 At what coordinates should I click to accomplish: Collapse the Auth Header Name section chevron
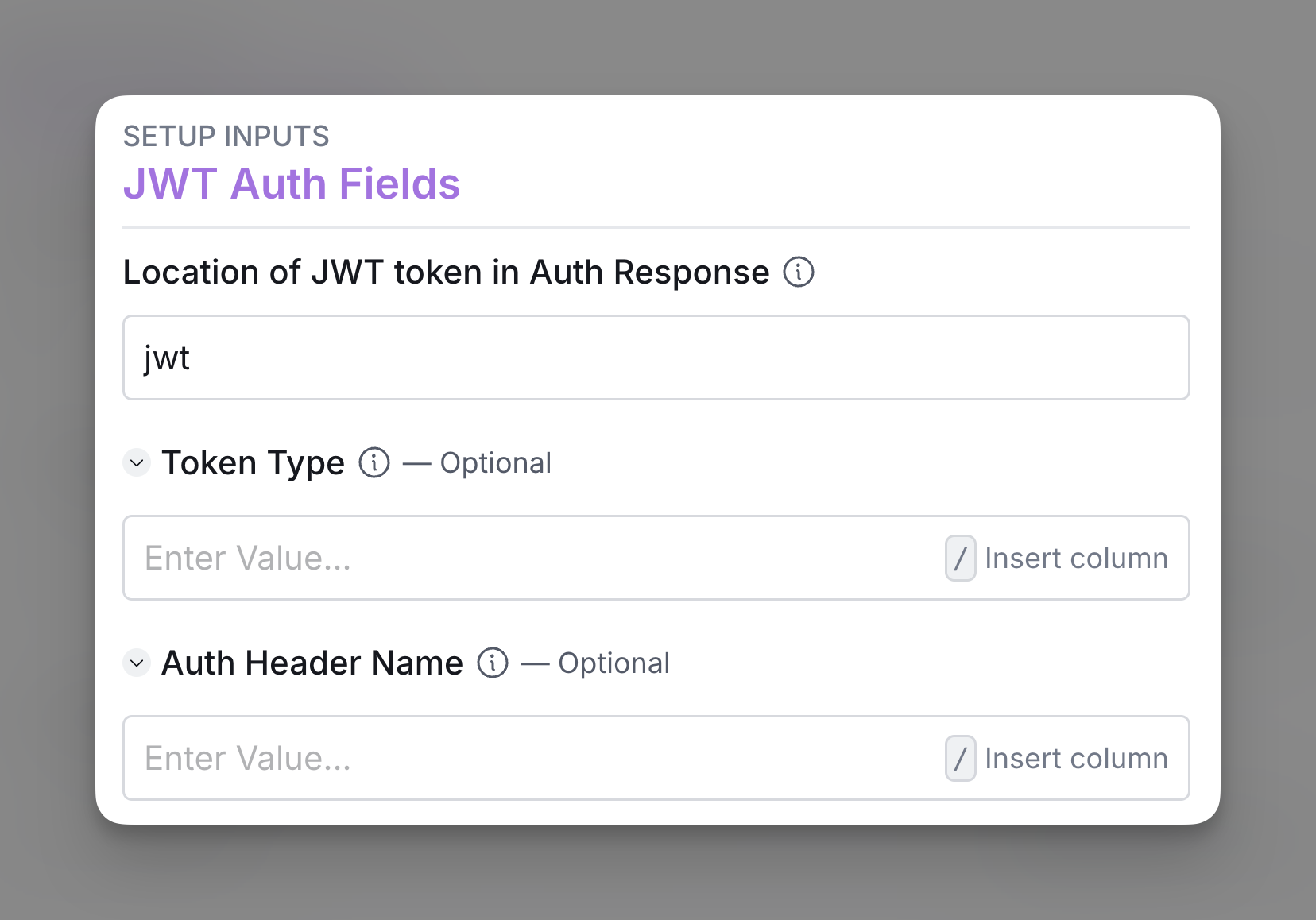tap(137, 663)
